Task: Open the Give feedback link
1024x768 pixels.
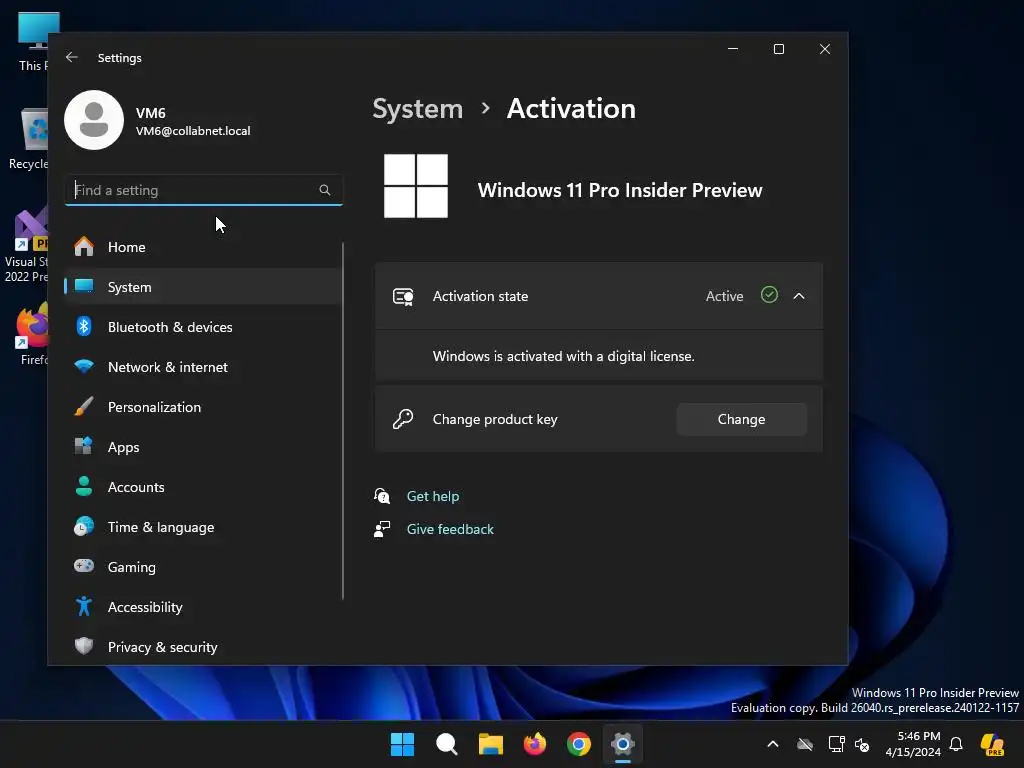Action: point(450,529)
